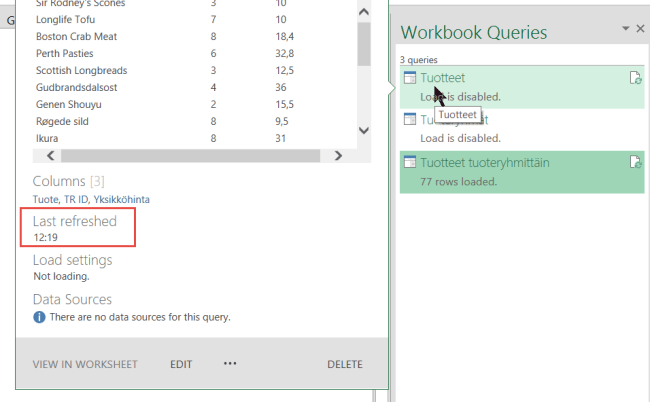Open the more options ellipsis menu
The image size is (650, 402).
[230, 364]
